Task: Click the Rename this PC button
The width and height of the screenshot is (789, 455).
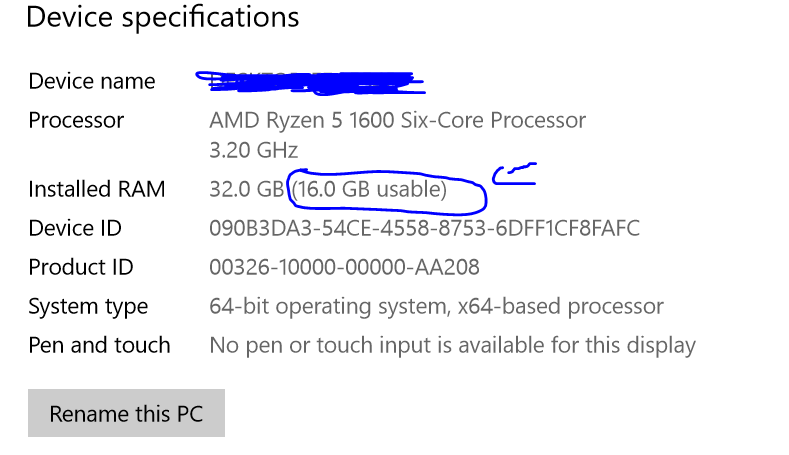Action: (x=126, y=413)
